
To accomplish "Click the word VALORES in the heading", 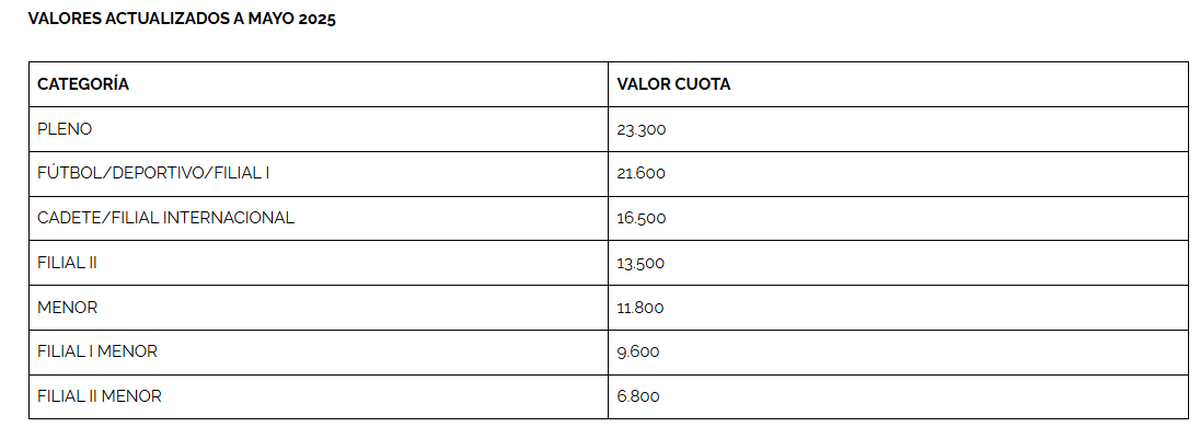I will (62, 20).
